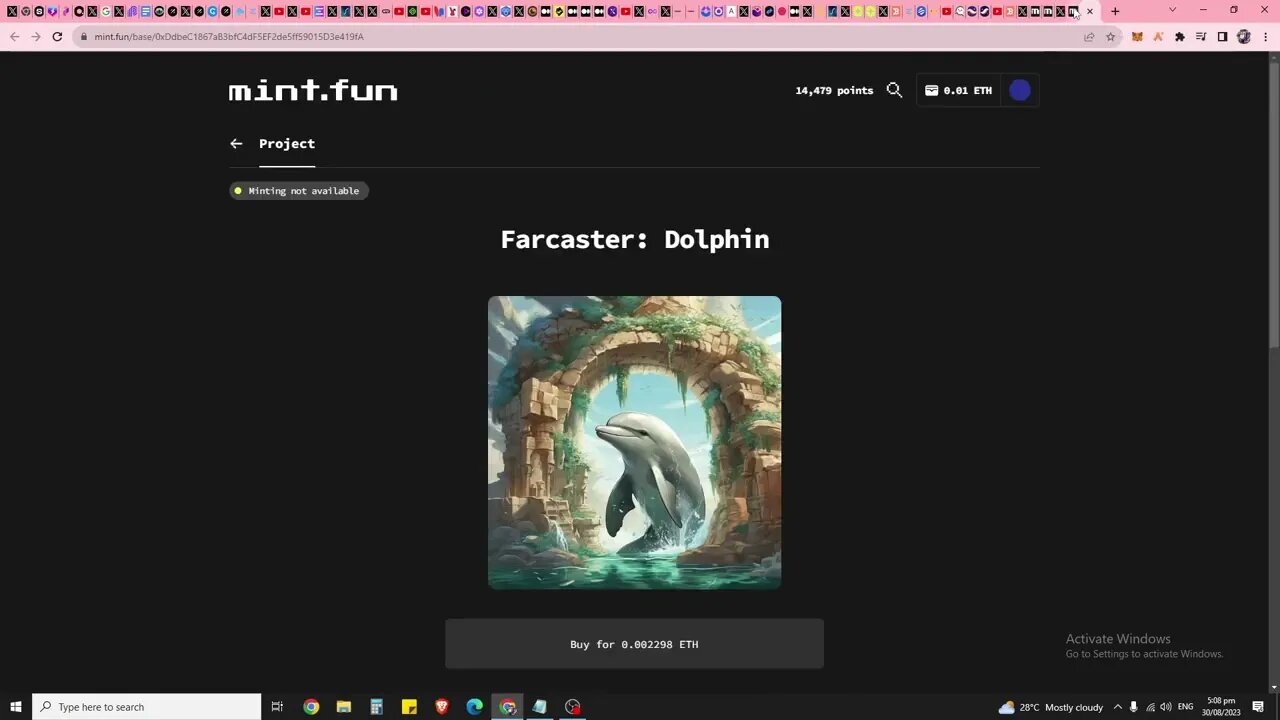Screen dimensions: 1280x720
Task: Select the Project tab
Action: click(x=287, y=144)
